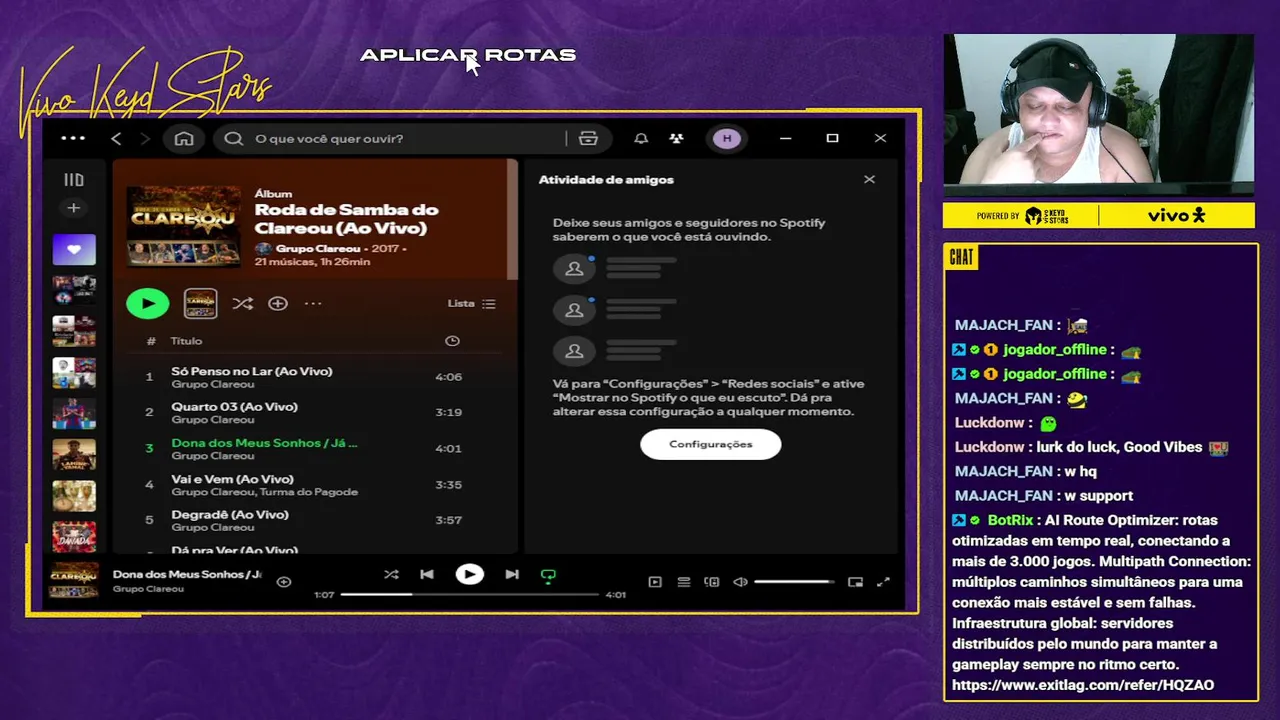This screenshot has width=1280, height=720.
Task: Open the Queue icon
Action: [684, 582]
